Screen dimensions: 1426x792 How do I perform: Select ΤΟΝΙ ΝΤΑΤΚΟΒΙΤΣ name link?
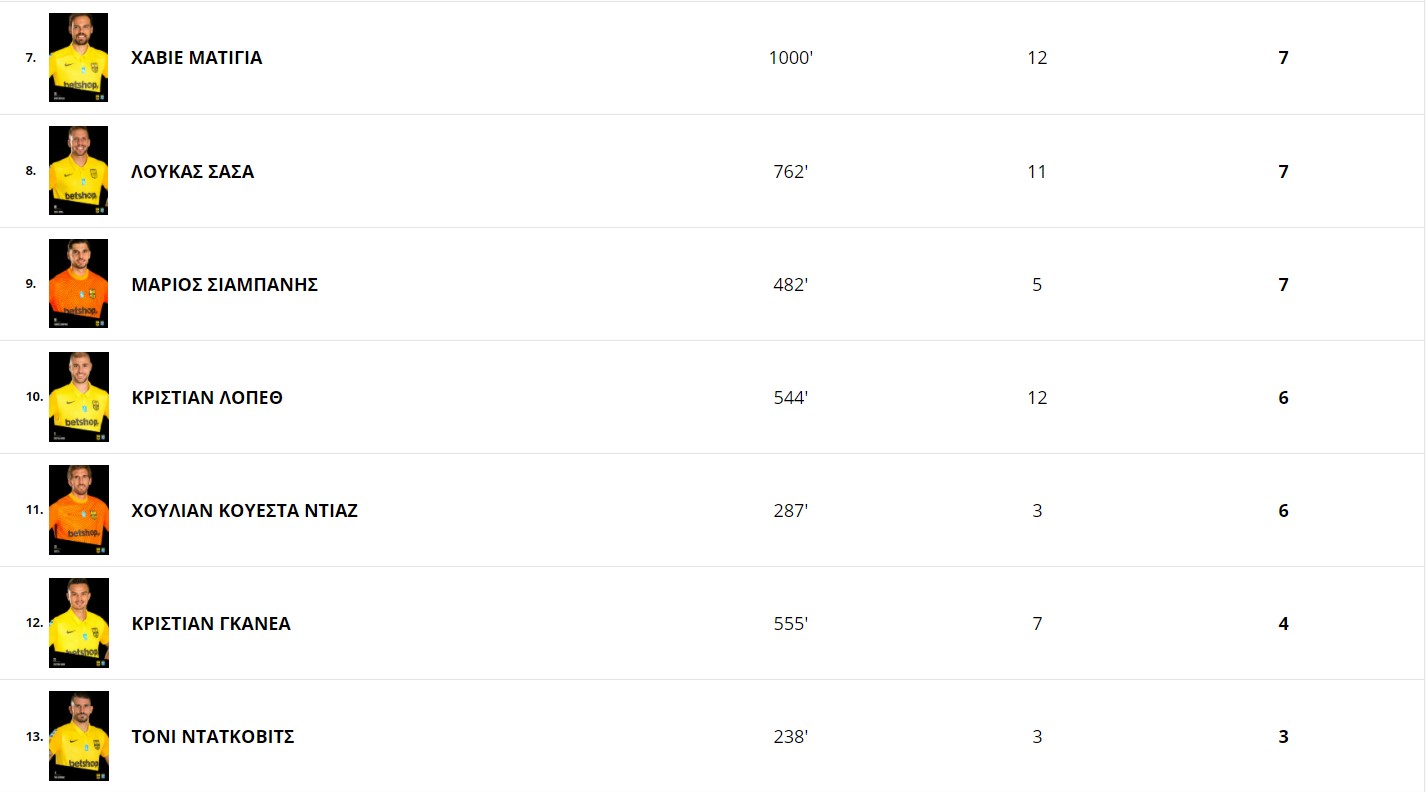[x=213, y=737]
